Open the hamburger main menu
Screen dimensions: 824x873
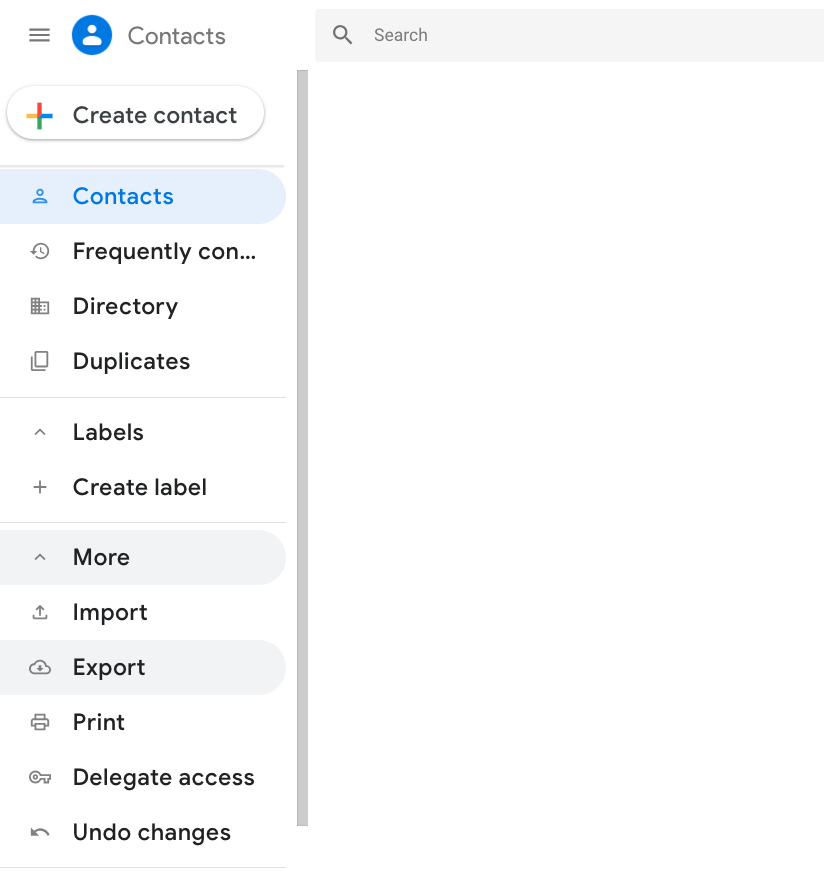40,35
